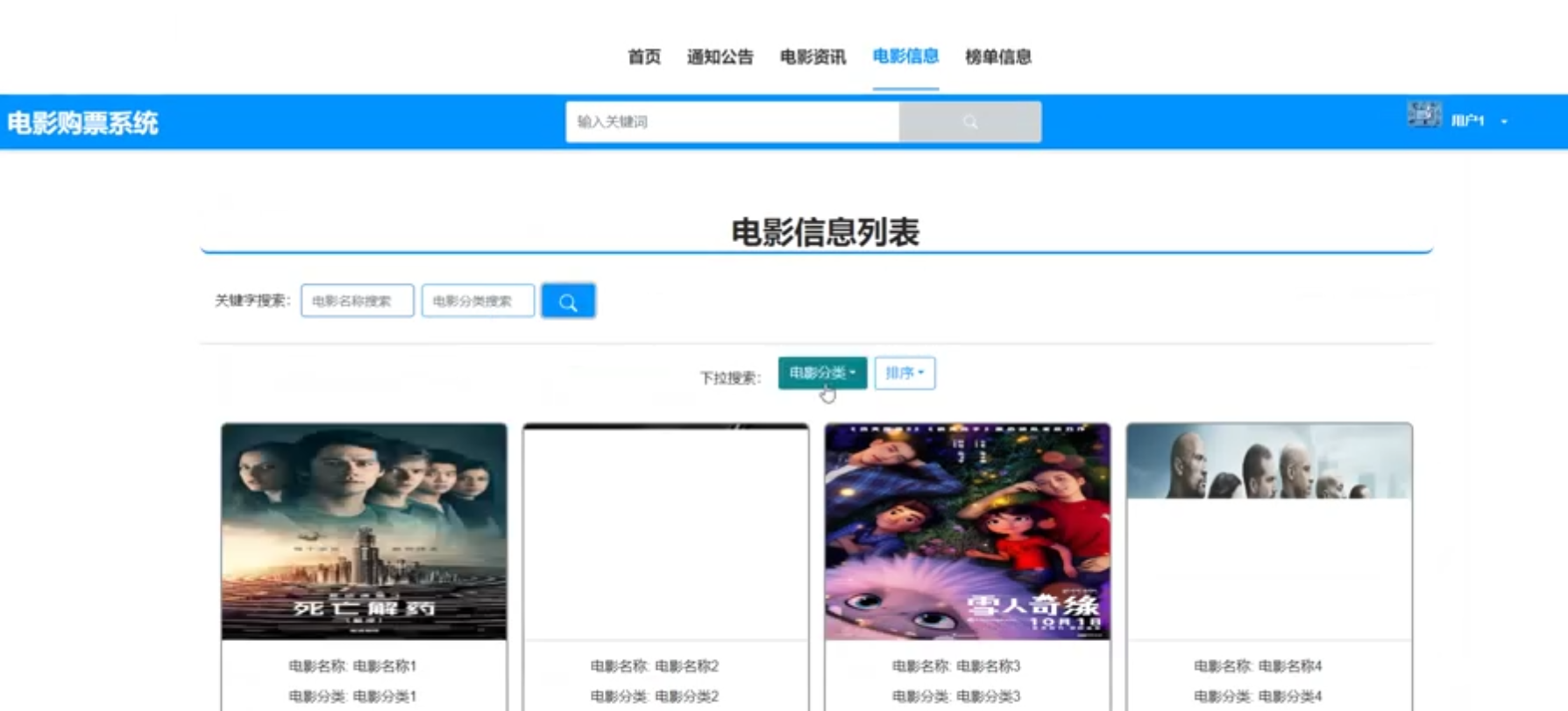1568x711 pixels.
Task: Click the text 电影分类3
Action: click(x=989, y=696)
